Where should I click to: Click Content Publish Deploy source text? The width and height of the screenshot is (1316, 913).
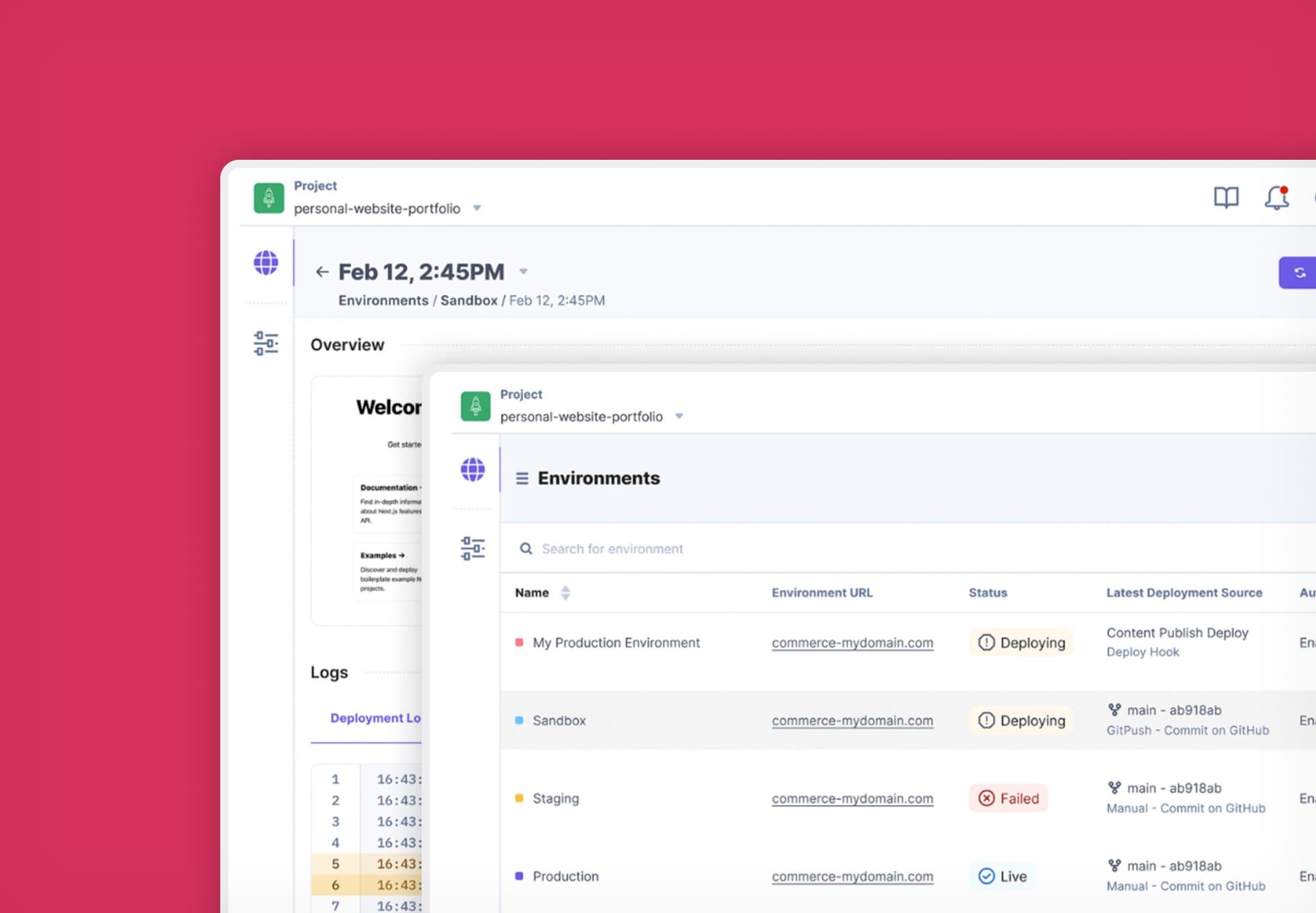(1177, 632)
